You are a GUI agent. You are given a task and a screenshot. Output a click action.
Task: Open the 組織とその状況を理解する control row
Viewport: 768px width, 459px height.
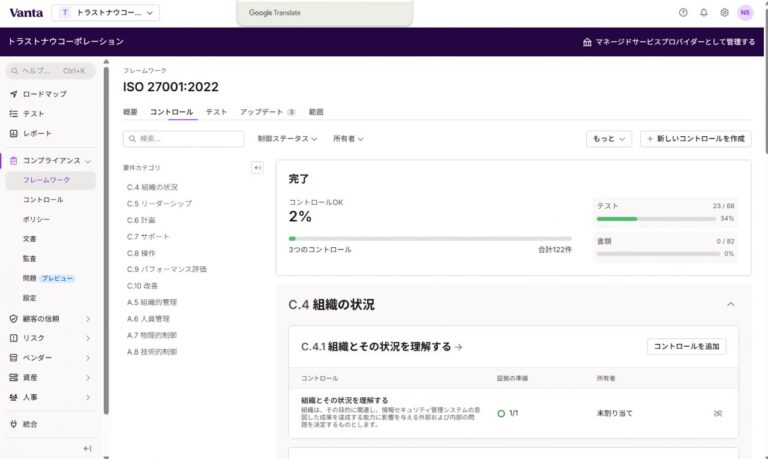tap(513, 413)
